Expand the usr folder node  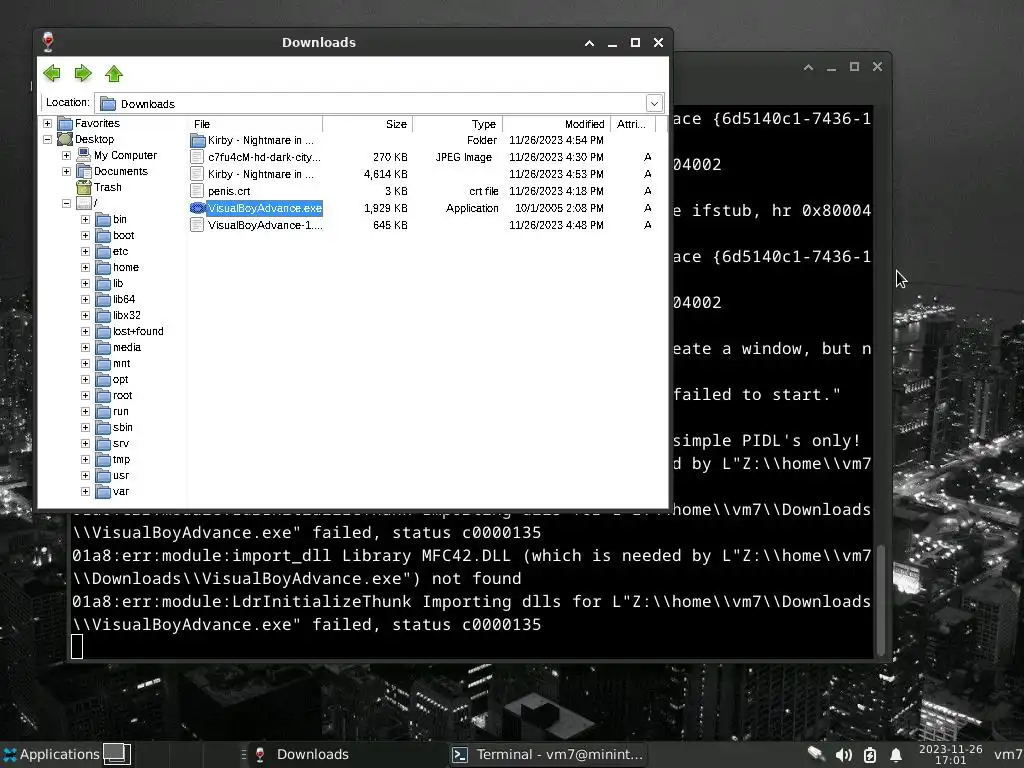pyautogui.click(x=85, y=475)
